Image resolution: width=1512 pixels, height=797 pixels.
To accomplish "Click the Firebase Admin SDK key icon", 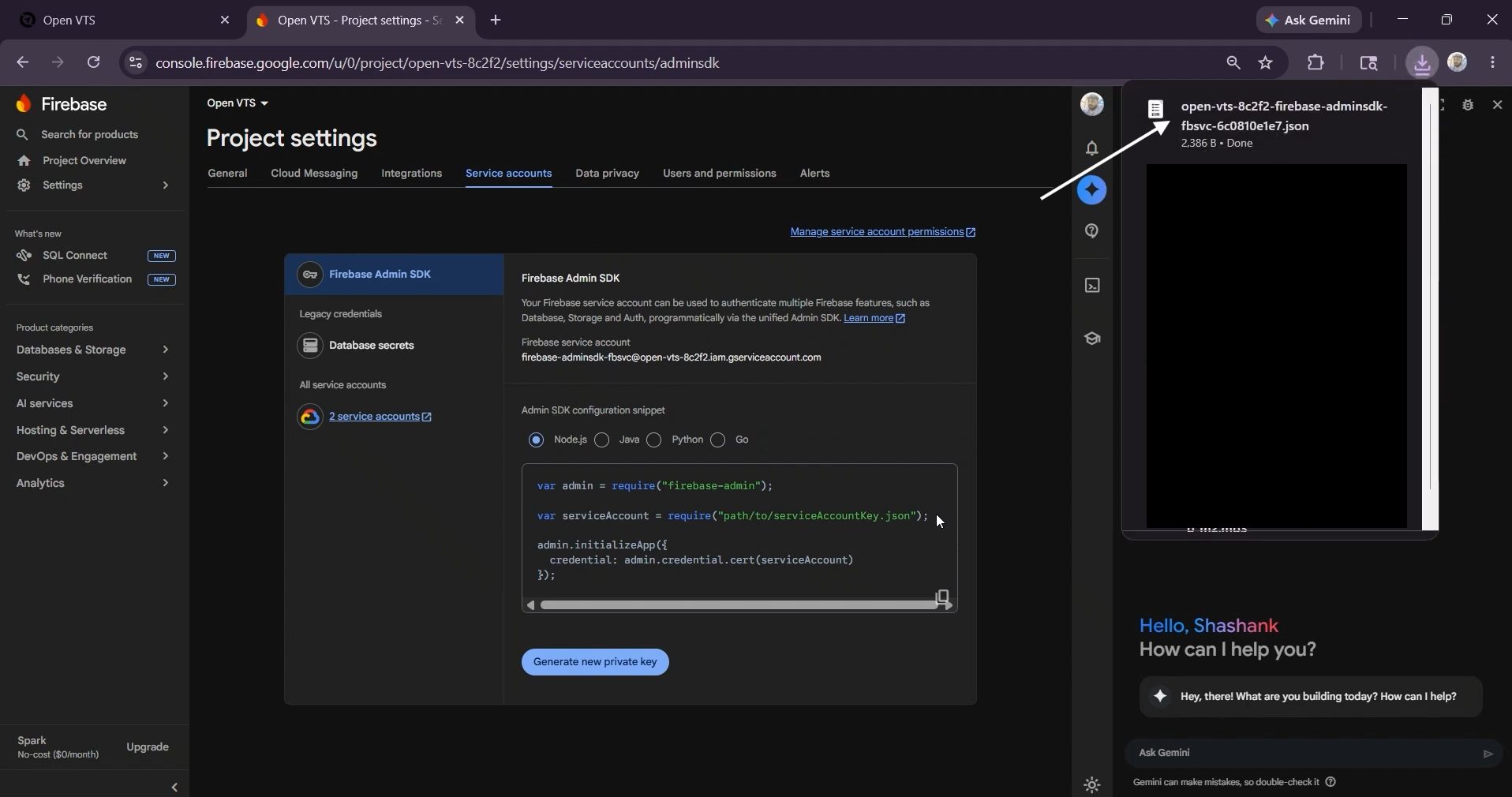I will tap(310, 275).
